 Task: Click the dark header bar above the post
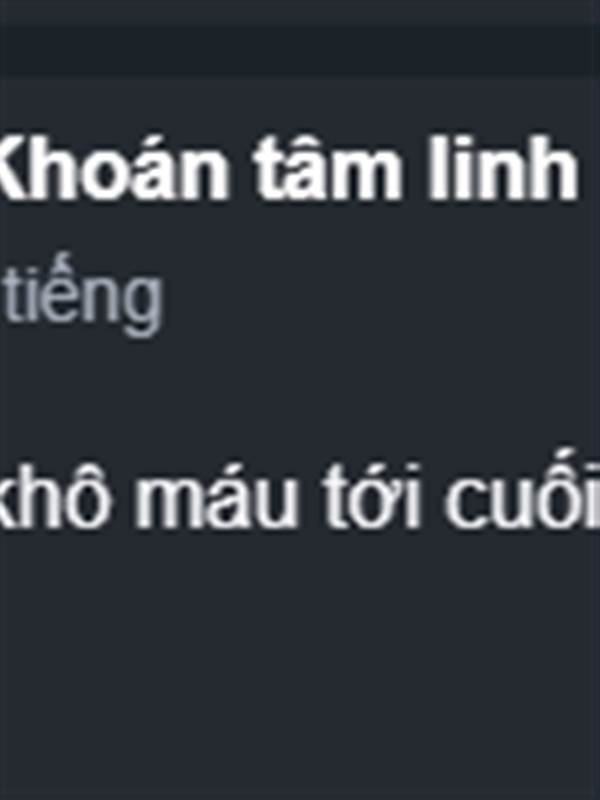point(300,50)
